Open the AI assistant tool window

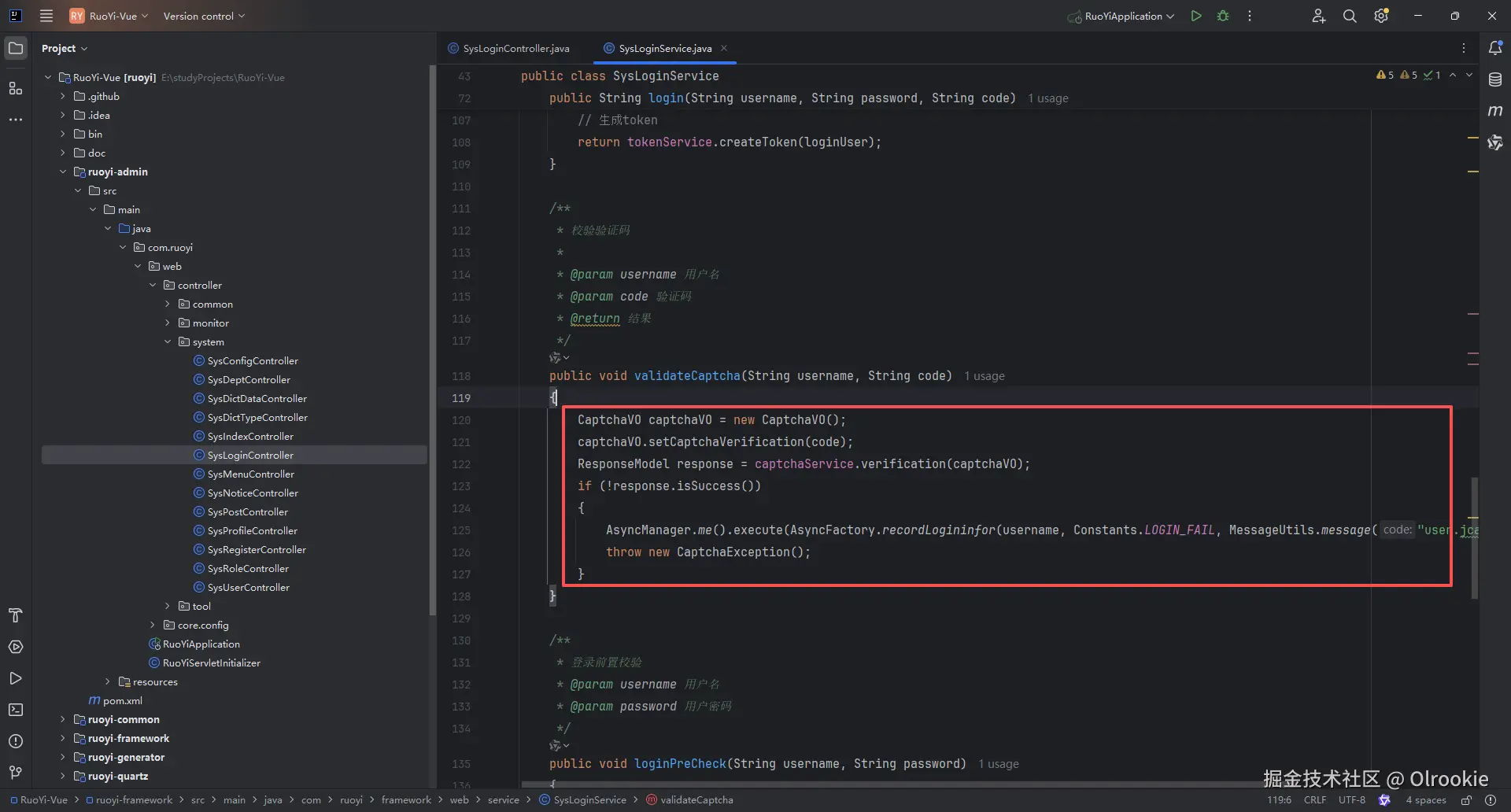click(x=1495, y=142)
